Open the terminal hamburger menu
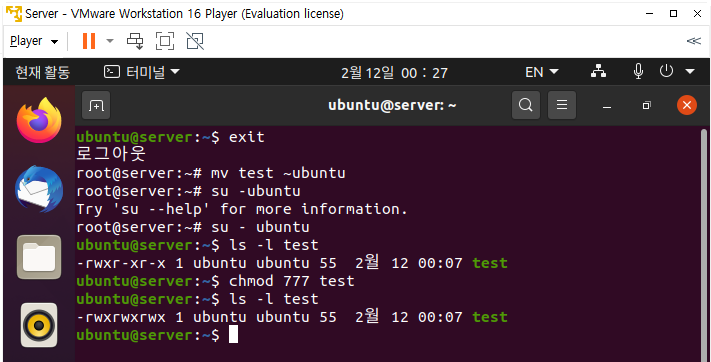The image size is (711, 362). (x=562, y=105)
